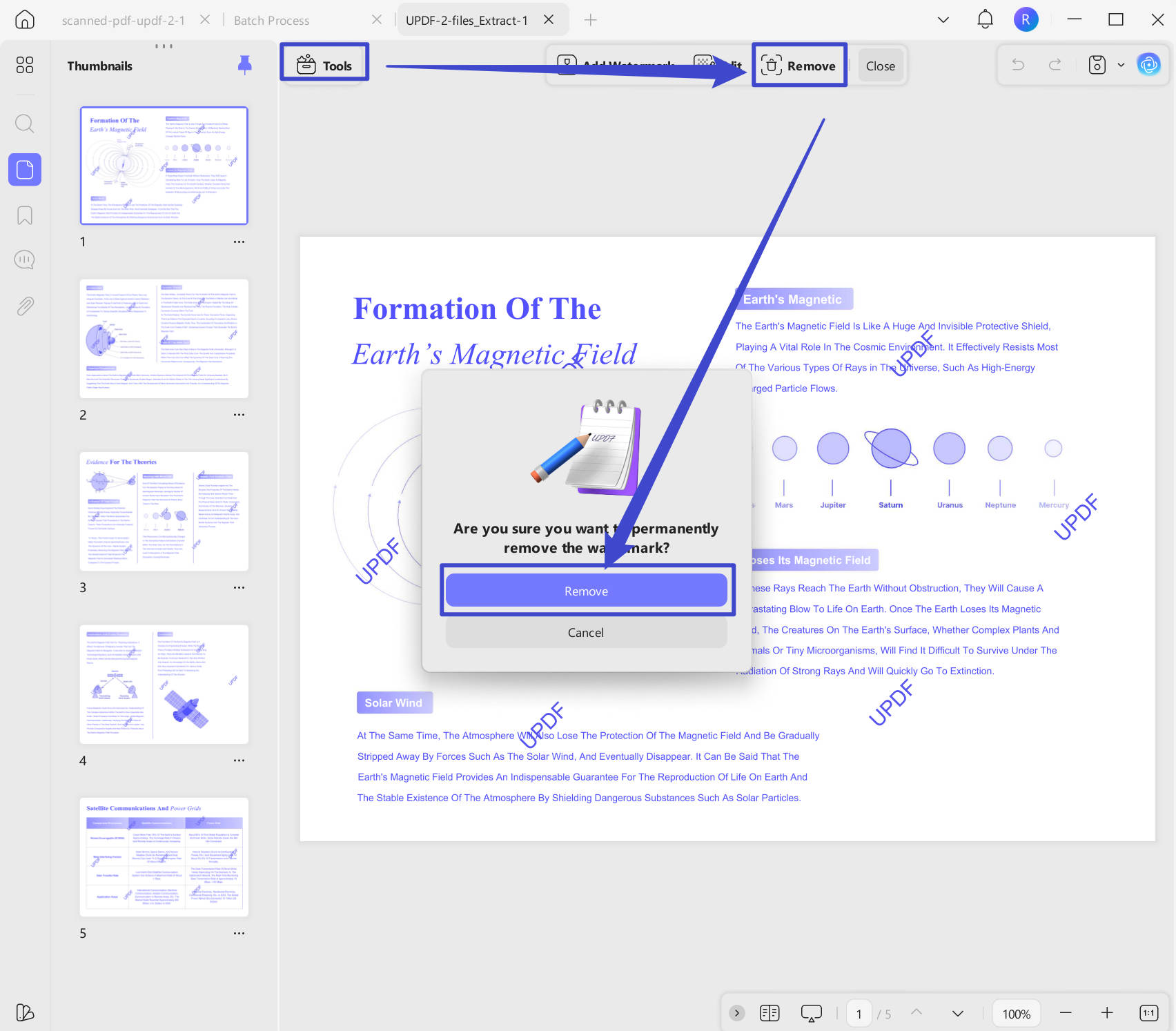The height and width of the screenshot is (1031, 1176).
Task: Open the thumbnails grid view icon in sidebar
Action: point(25,65)
